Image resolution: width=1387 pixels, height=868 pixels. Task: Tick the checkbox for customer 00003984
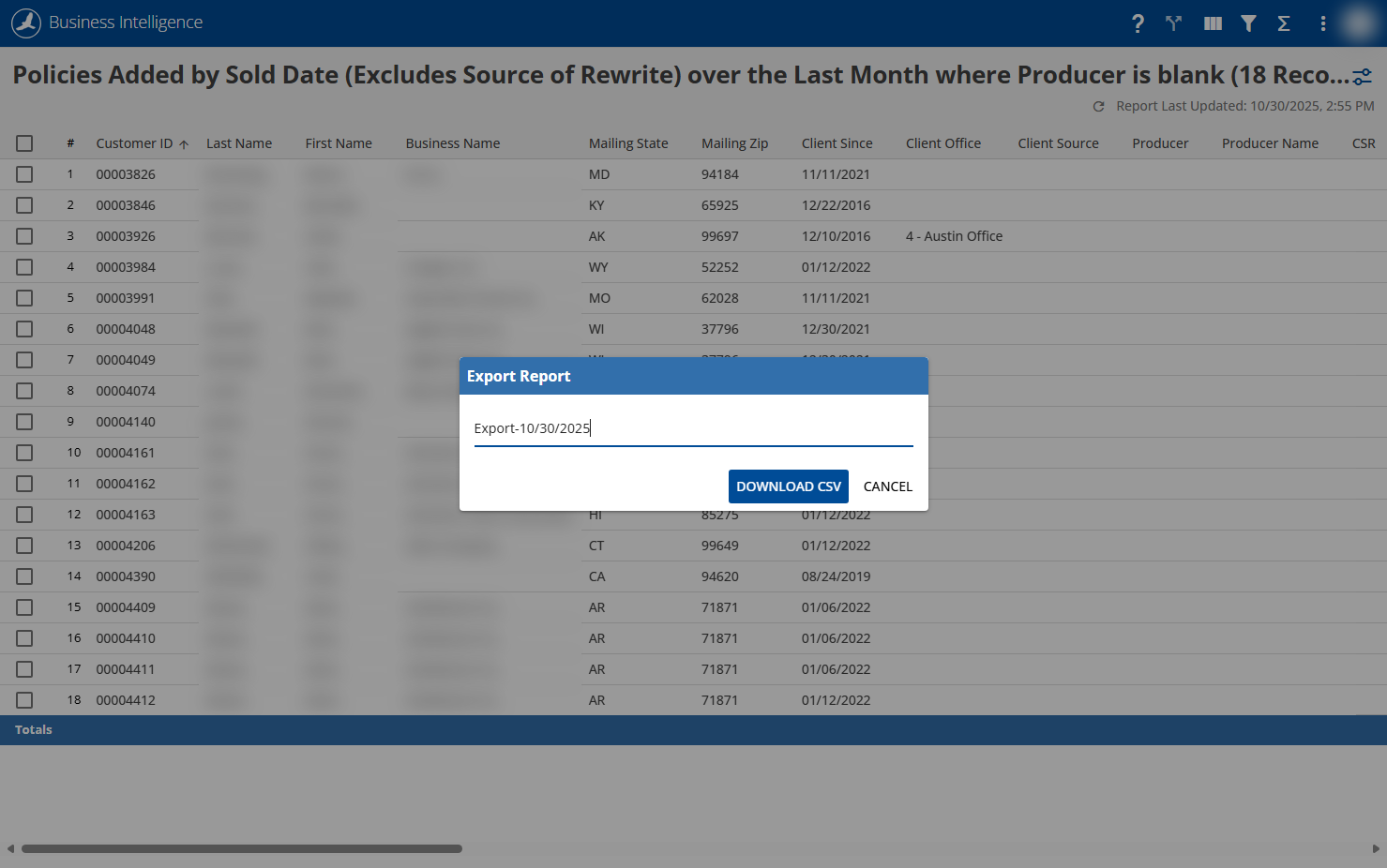[24, 267]
